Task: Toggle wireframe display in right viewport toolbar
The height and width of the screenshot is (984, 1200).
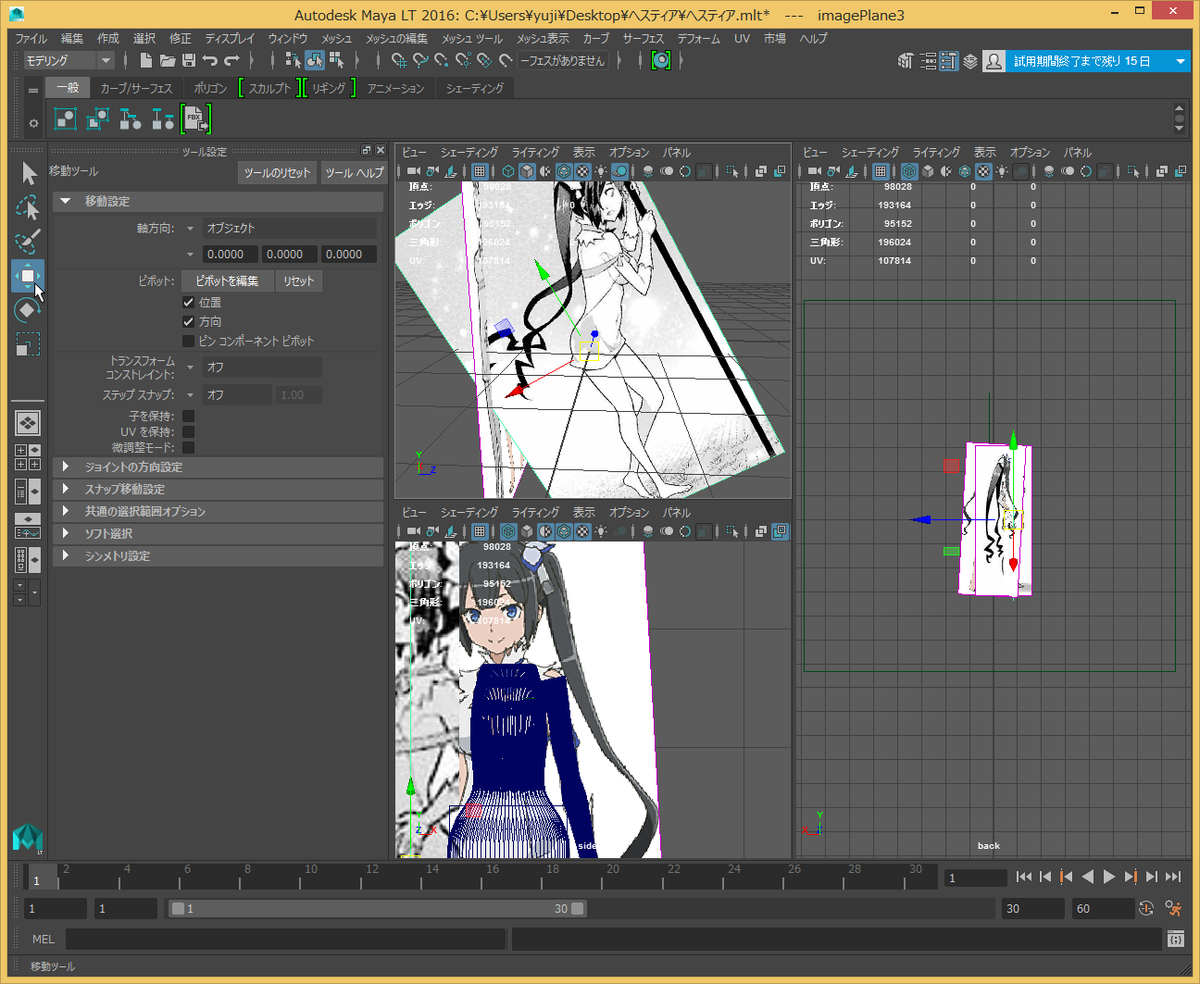Action: point(909,171)
